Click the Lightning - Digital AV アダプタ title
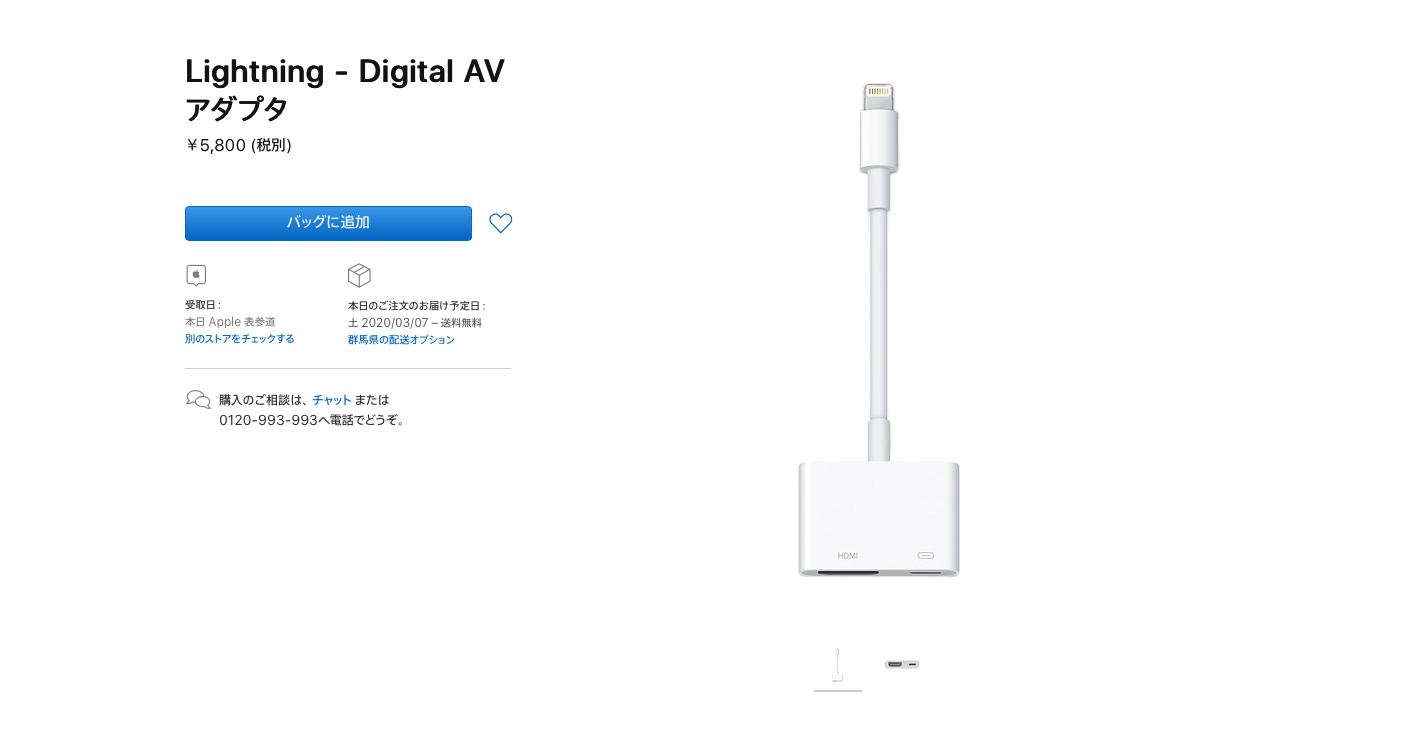The width and height of the screenshot is (1408, 729). tap(345, 89)
